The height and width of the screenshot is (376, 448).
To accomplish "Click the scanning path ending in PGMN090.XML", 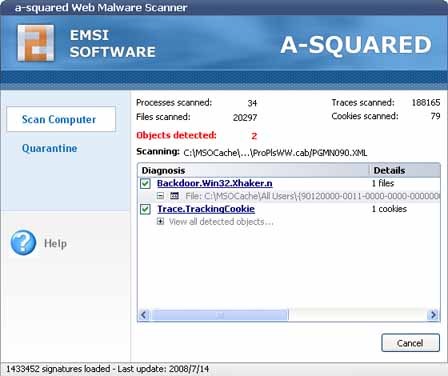I will pyautogui.click(x=275, y=153).
